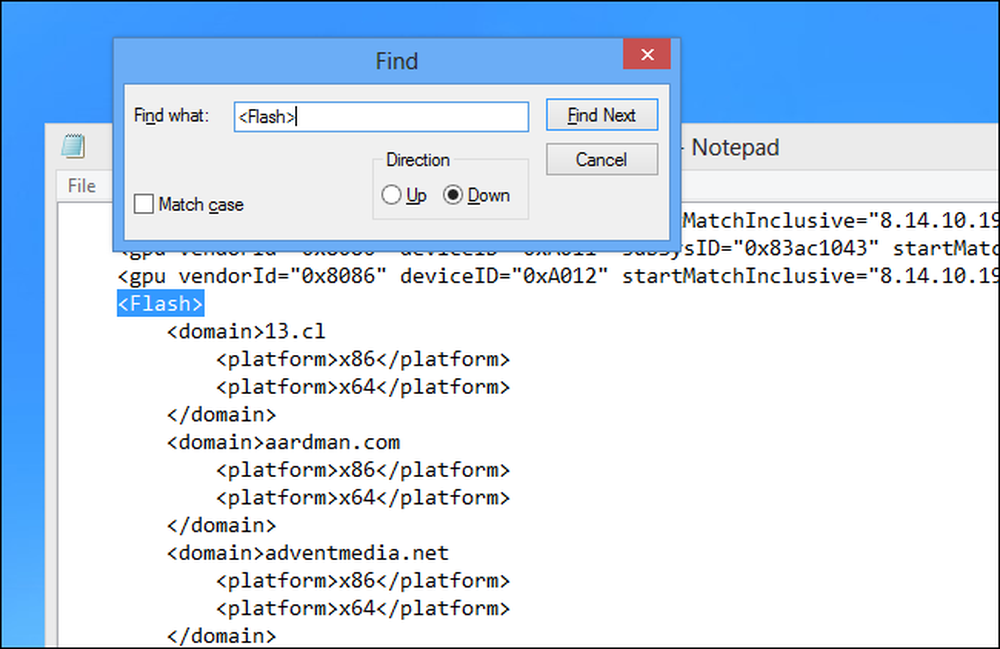This screenshot has height=649, width=1000.
Task: Click the <domain>aardman.com line
Action: click(x=284, y=442)
